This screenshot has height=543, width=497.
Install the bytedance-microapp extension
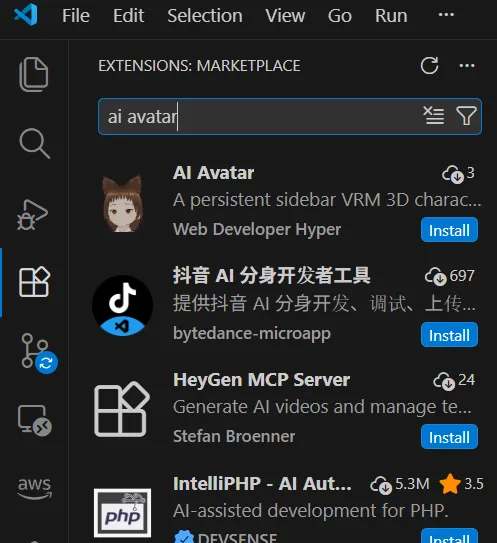(449, 335)
